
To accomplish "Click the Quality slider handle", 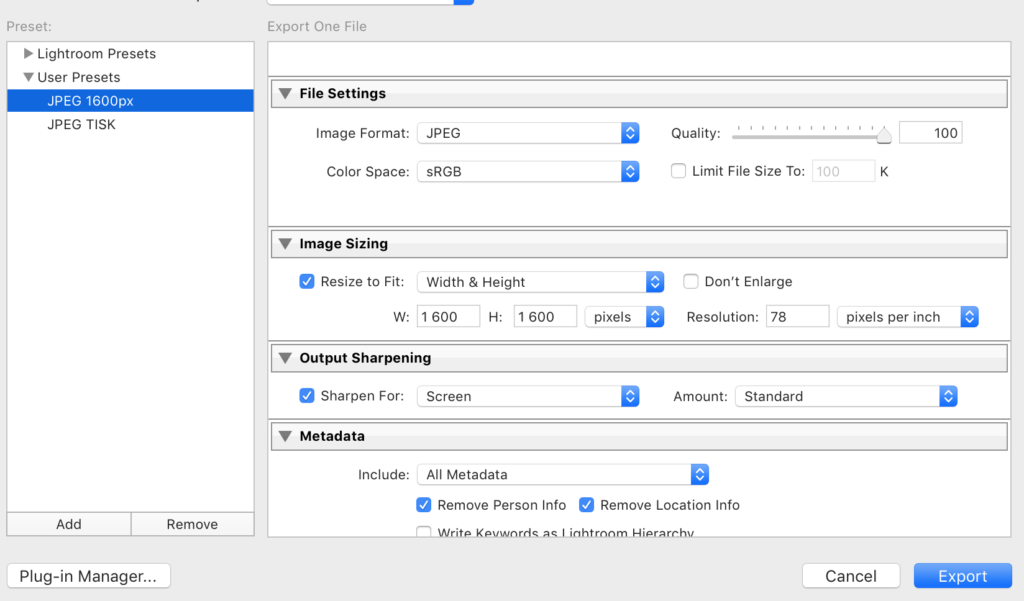I will (x=884, y=135).
